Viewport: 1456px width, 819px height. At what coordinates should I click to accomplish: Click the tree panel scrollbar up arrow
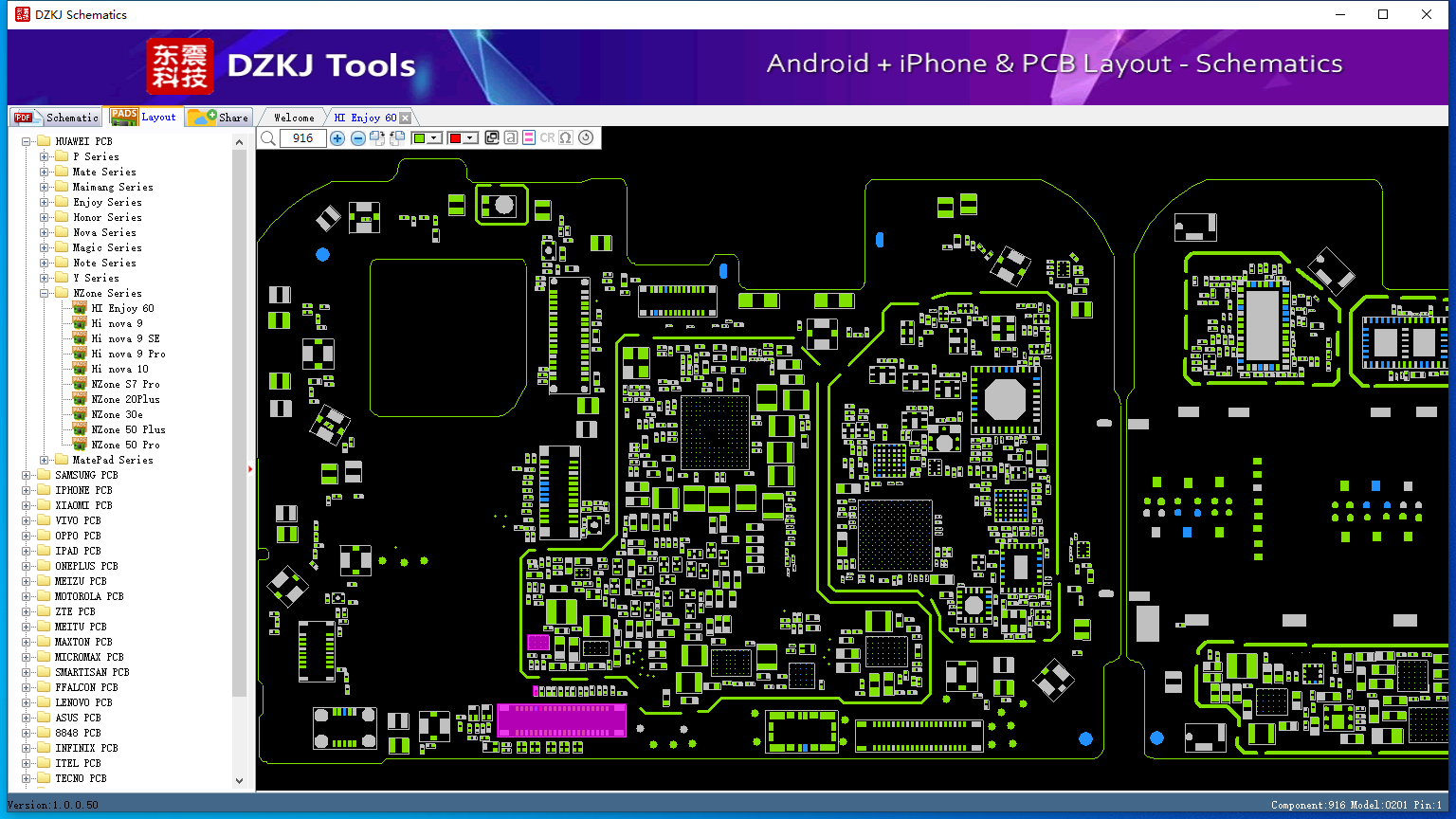239,142
